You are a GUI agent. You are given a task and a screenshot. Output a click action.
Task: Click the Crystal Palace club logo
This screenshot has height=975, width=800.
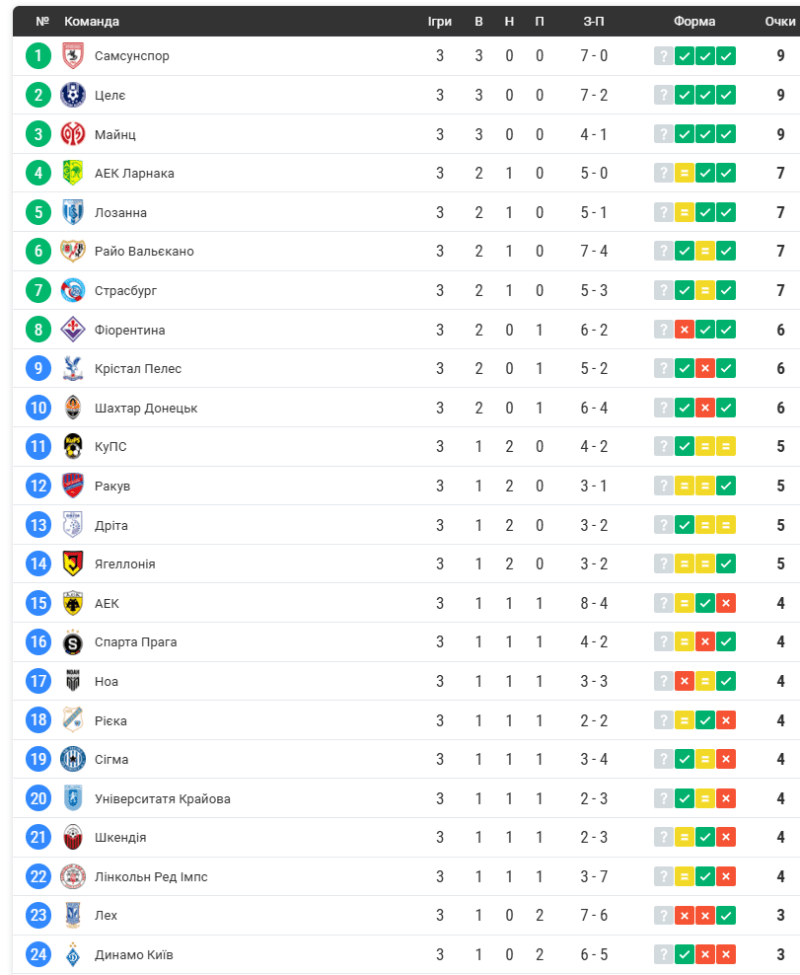pos(73,368)
